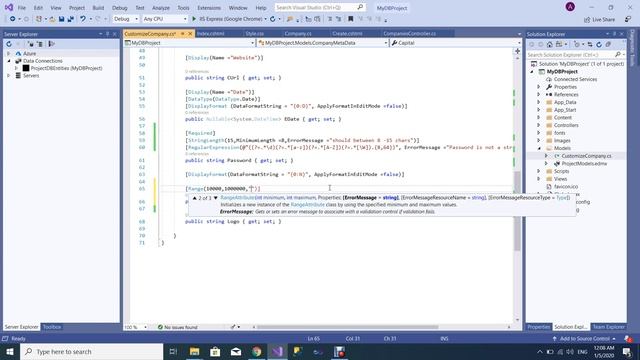Open the MyDBProject navigation dropdown
This screenshot has width=640, height=360.
pyautogui.click(x=190, y=43)
